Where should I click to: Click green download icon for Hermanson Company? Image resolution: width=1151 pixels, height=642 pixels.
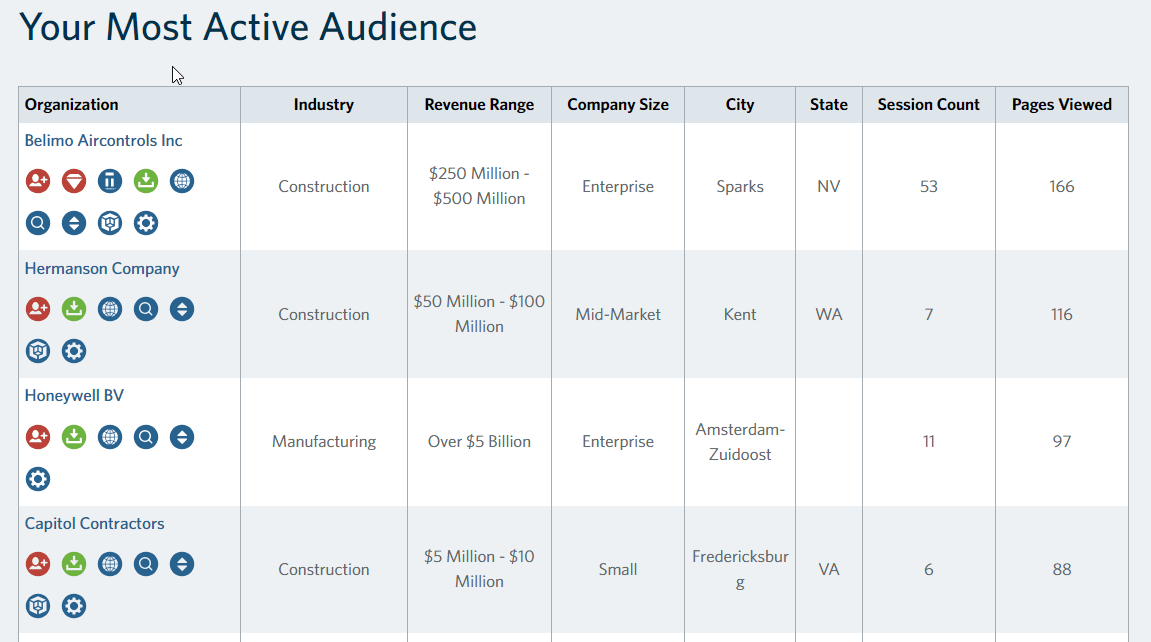click(x=74, y=309)
